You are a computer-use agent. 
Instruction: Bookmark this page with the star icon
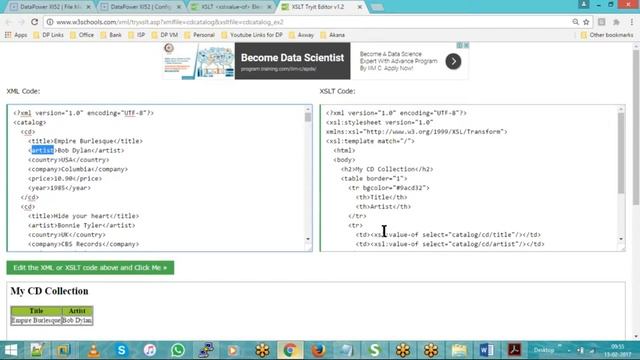(x=586, y=22)
